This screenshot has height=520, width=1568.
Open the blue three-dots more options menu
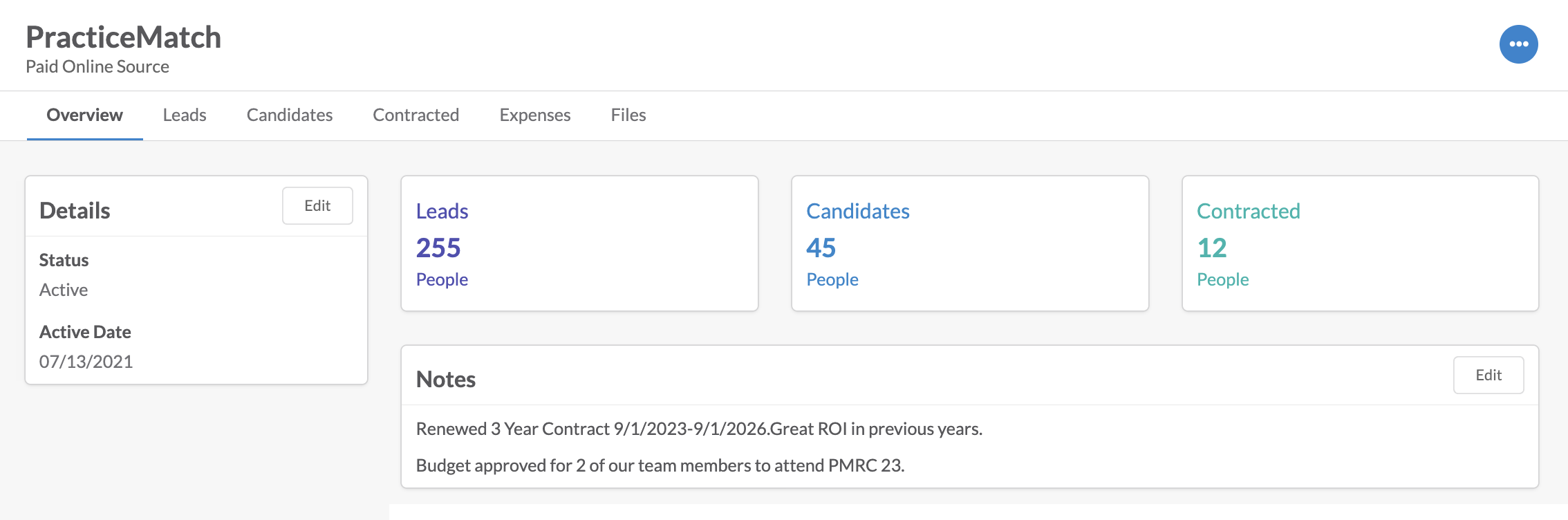pyautogui.click(x=1518, y=44)
